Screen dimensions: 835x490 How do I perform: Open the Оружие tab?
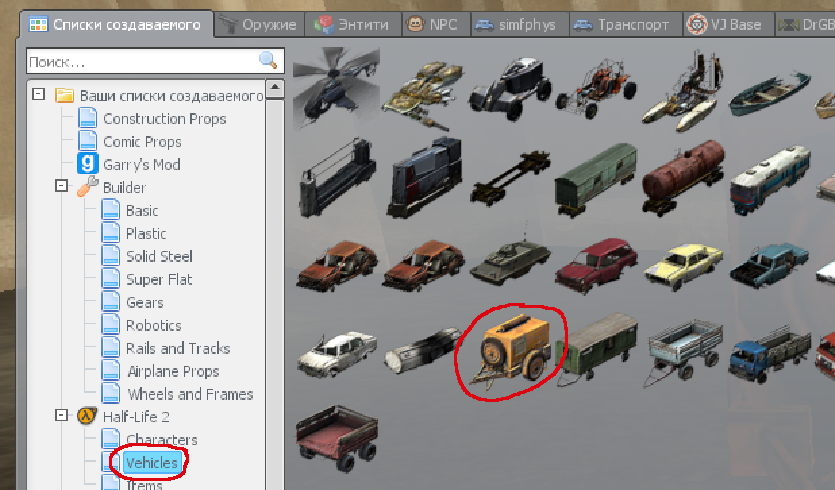[259, 24]
